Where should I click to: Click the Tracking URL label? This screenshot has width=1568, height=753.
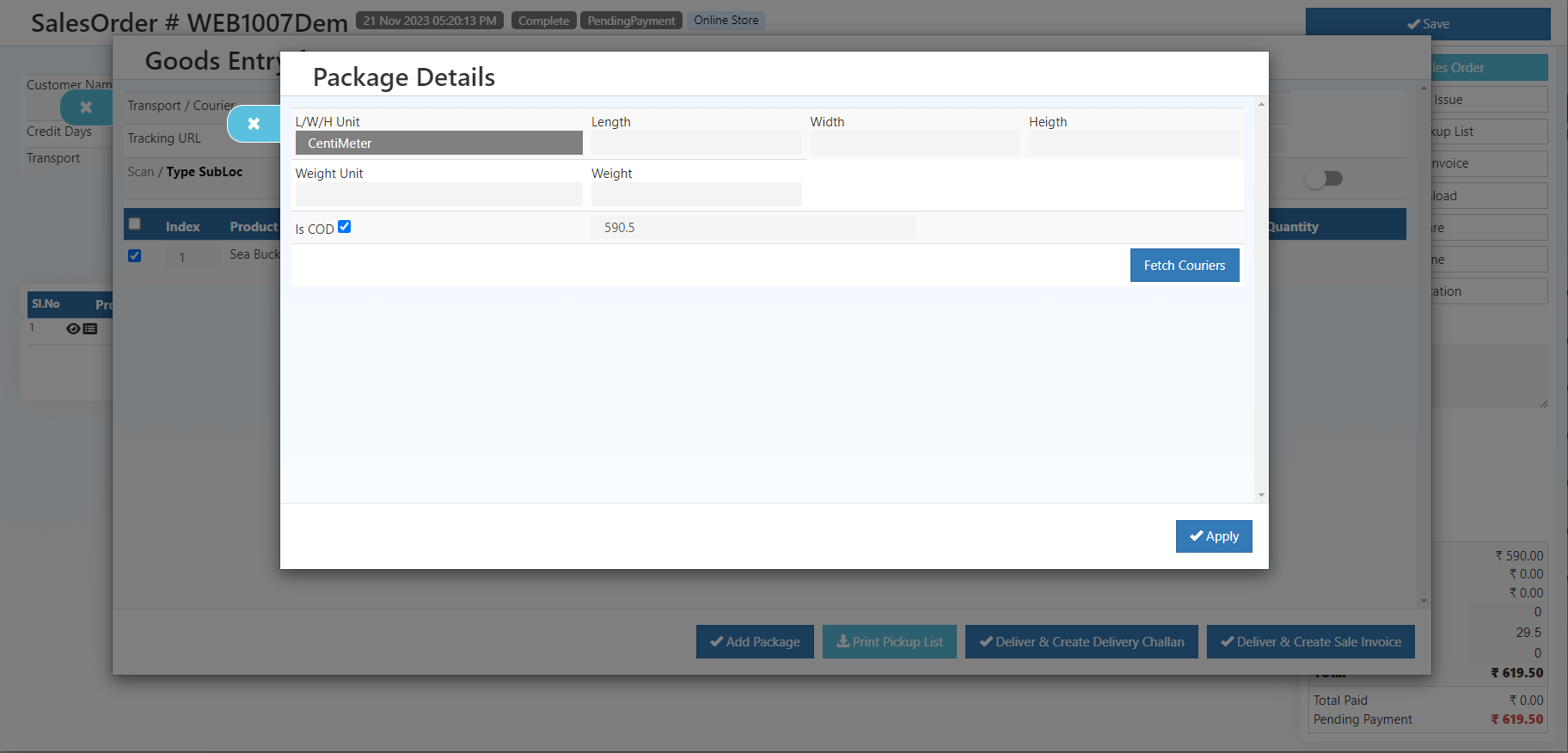click(x=164, y=138)
